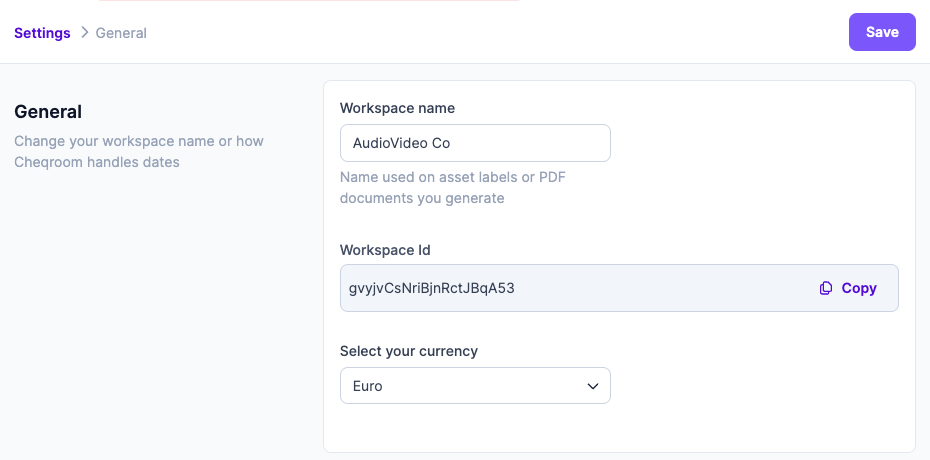Focus the Workspace name input field
The height and width of the screenshot is (460, 930).
click(475, 143)
